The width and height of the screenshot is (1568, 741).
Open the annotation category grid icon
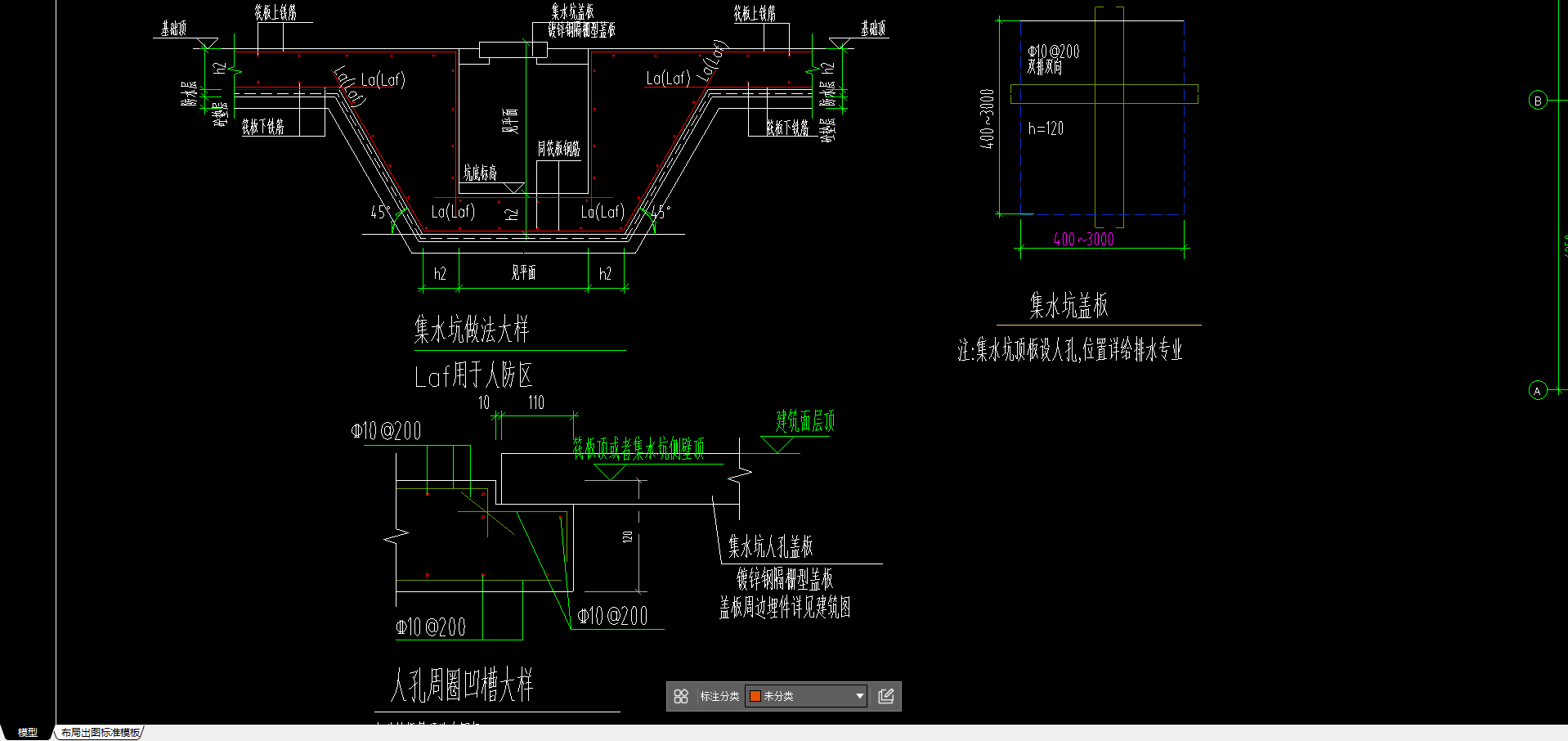coord(681,696)
